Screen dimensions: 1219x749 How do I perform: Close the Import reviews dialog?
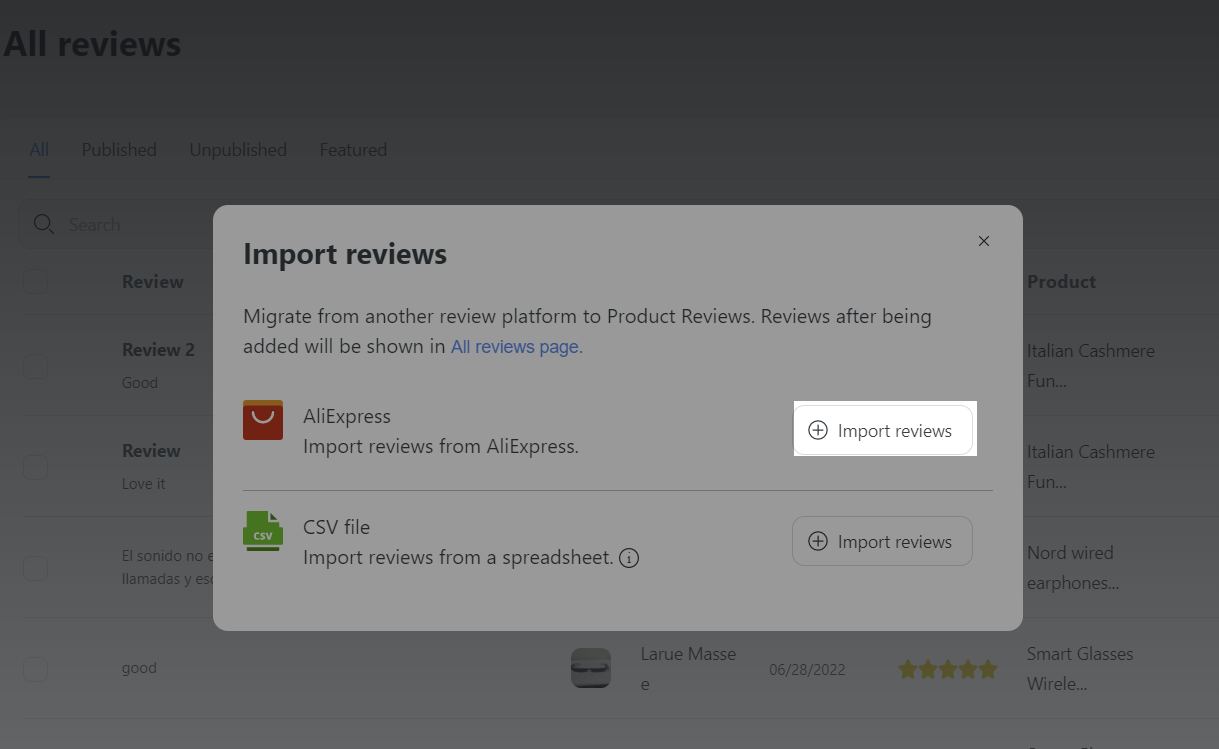(x=984, y=241)
